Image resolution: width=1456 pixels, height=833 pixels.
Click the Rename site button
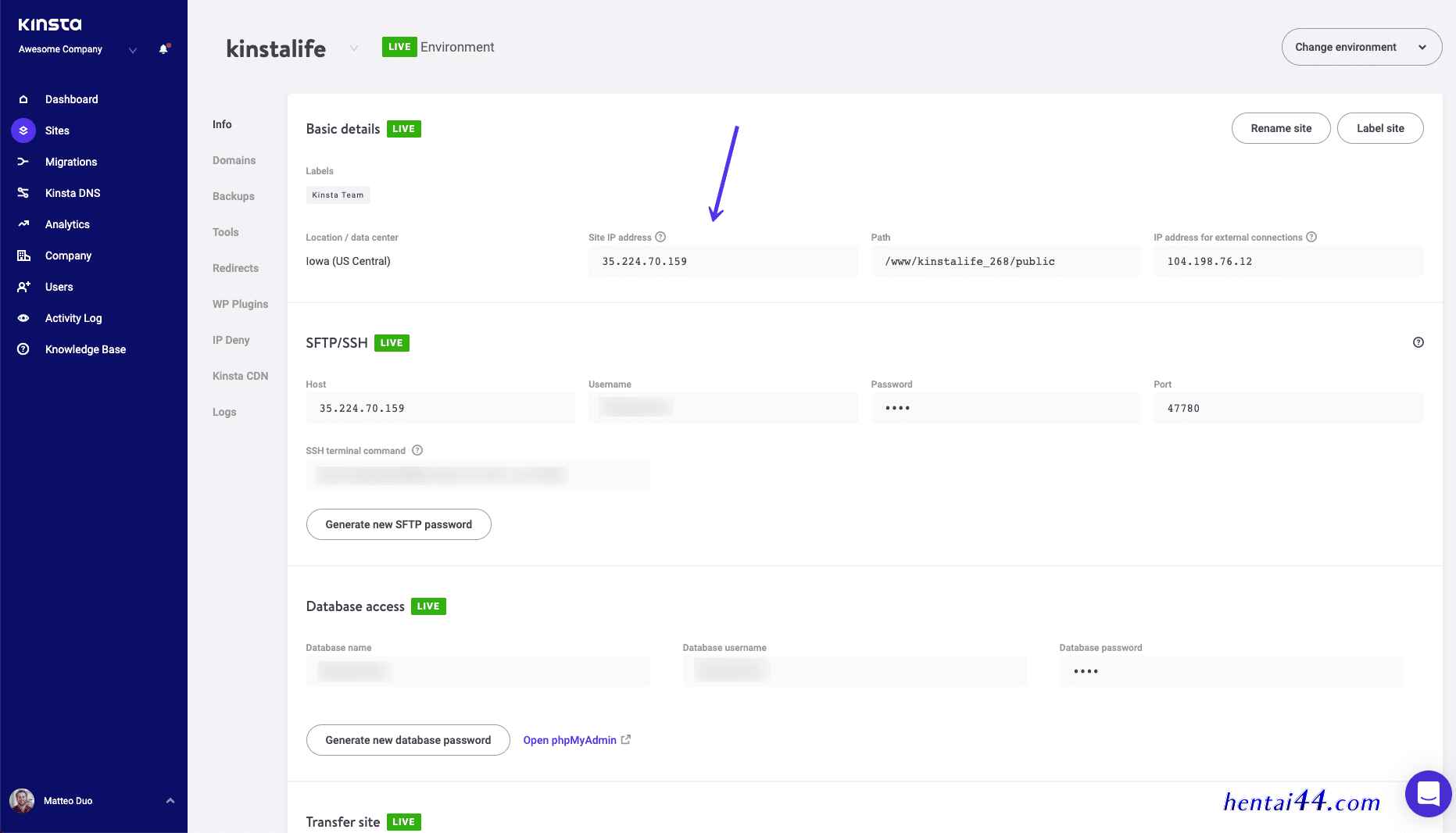pyautogui.click(x=1281, y=128)
